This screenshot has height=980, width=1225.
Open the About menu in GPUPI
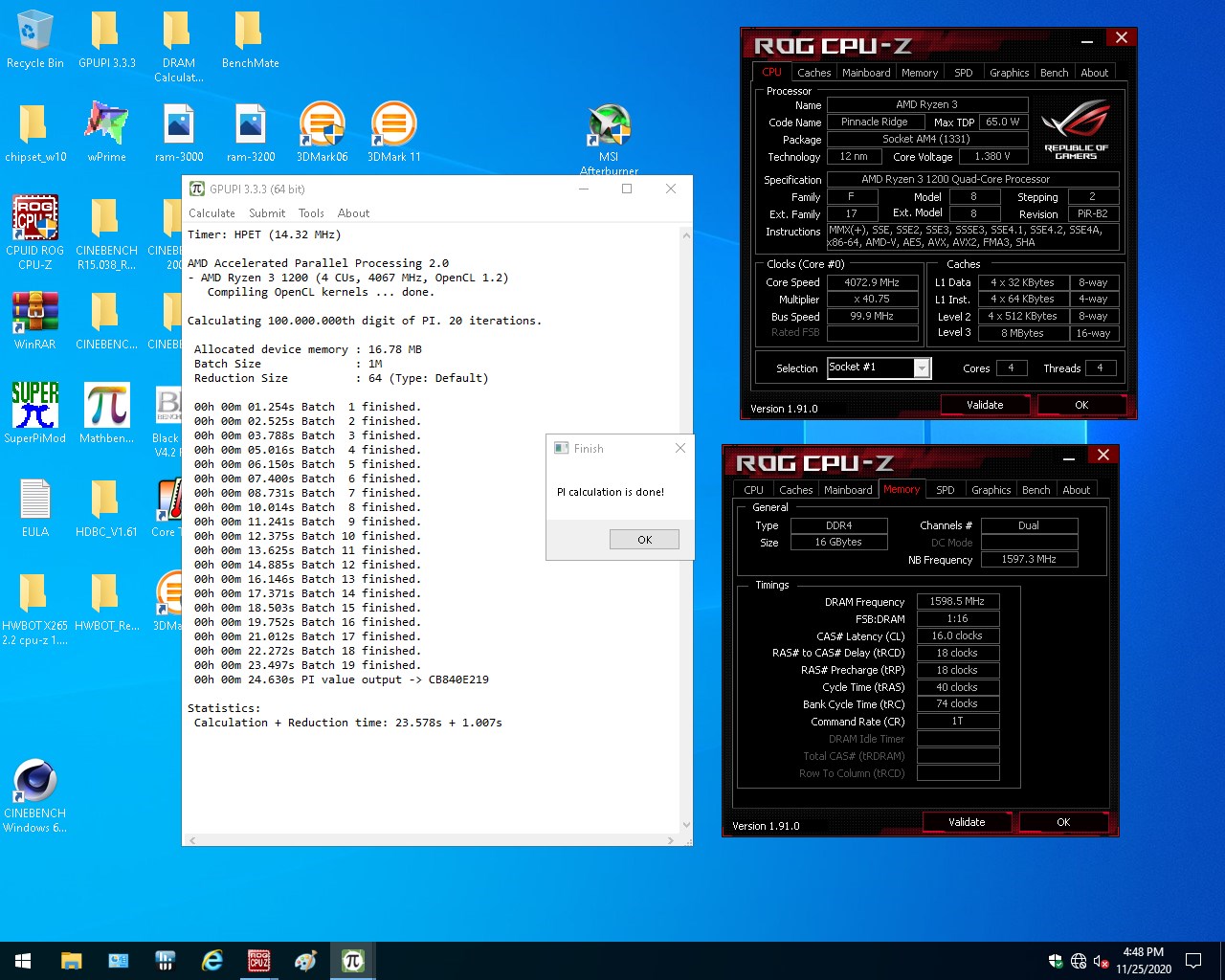coord(353,213)
